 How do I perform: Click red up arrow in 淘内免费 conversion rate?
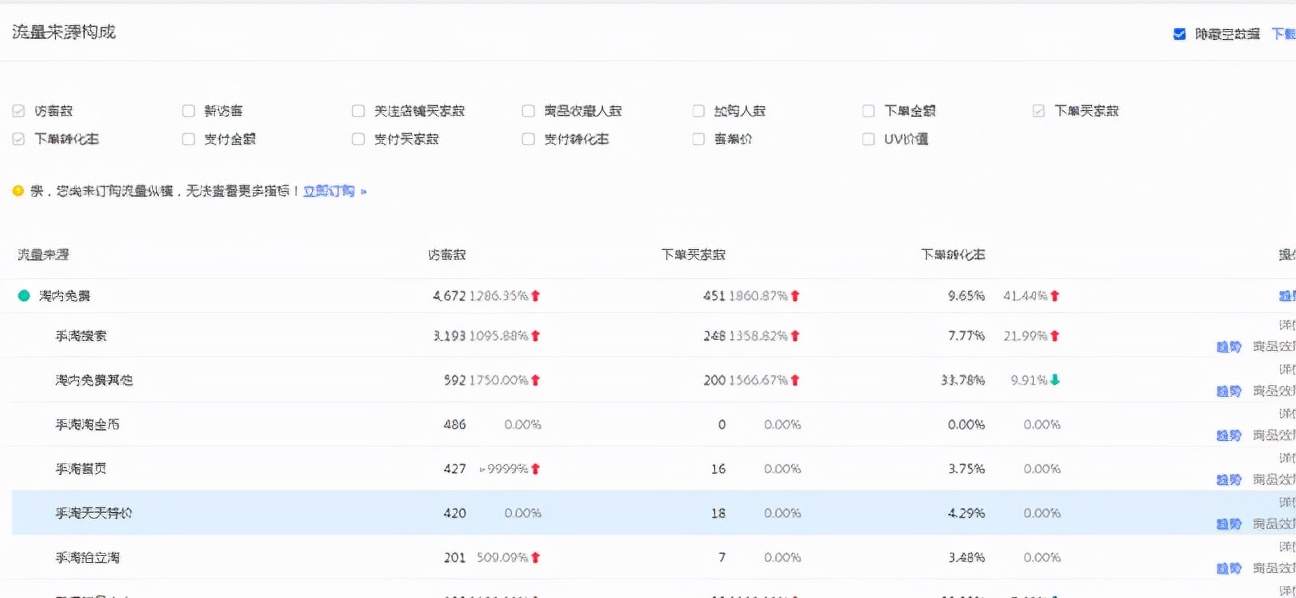tap(1055, 296)
